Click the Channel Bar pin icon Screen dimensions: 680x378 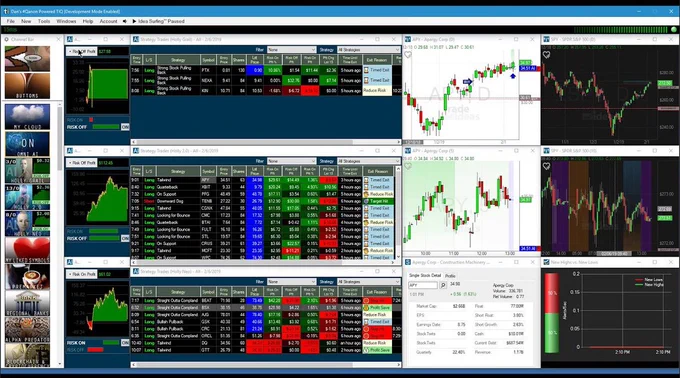tap(7, 39)
